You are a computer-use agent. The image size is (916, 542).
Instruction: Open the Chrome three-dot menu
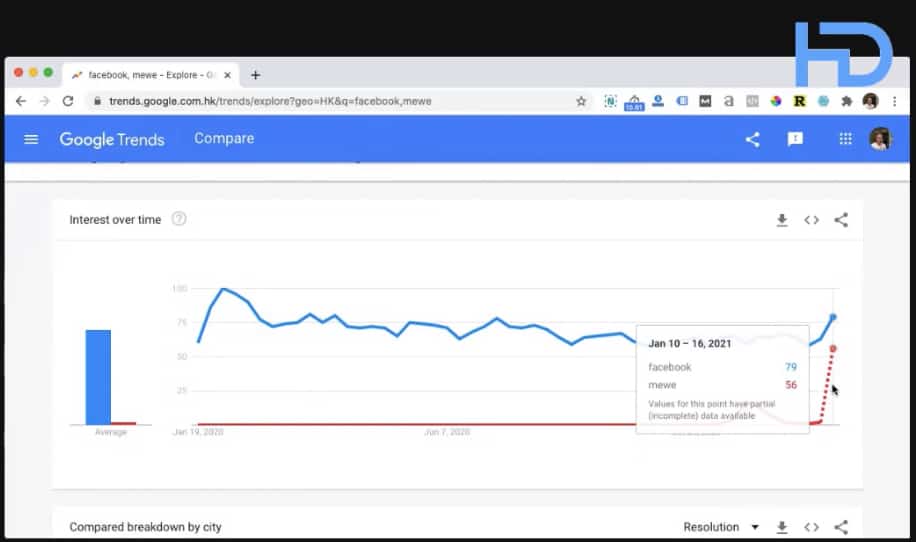(x=893, y=101)
